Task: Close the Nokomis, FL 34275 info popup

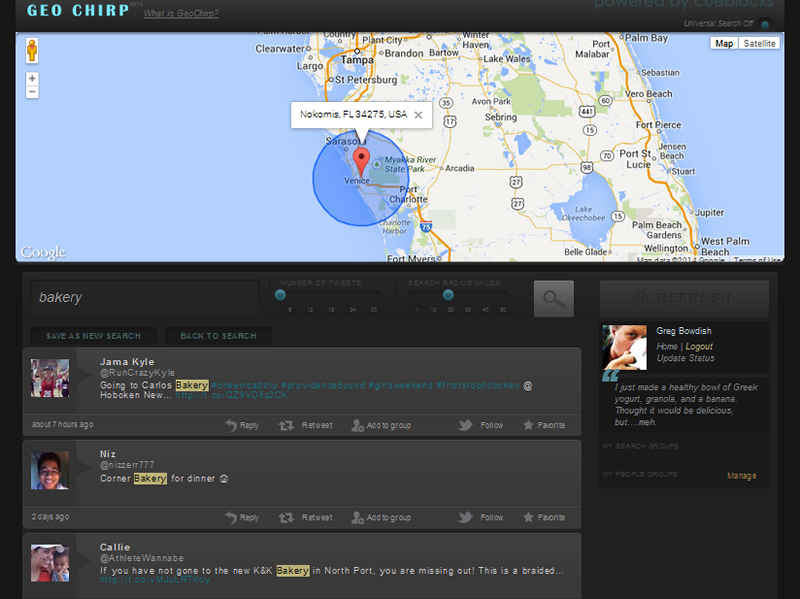Action: (418, 115)
